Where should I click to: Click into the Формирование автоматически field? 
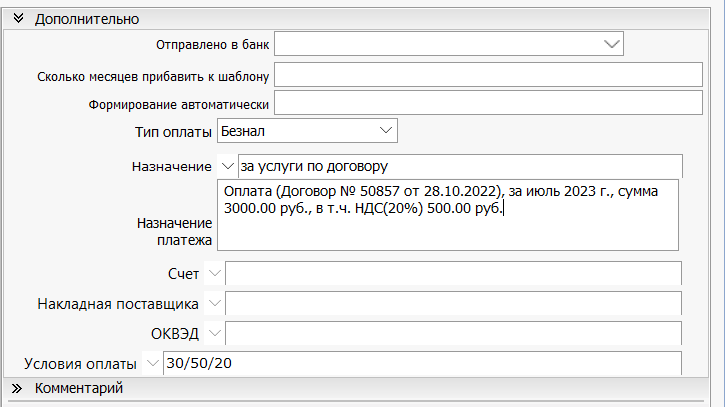[490, 103]
